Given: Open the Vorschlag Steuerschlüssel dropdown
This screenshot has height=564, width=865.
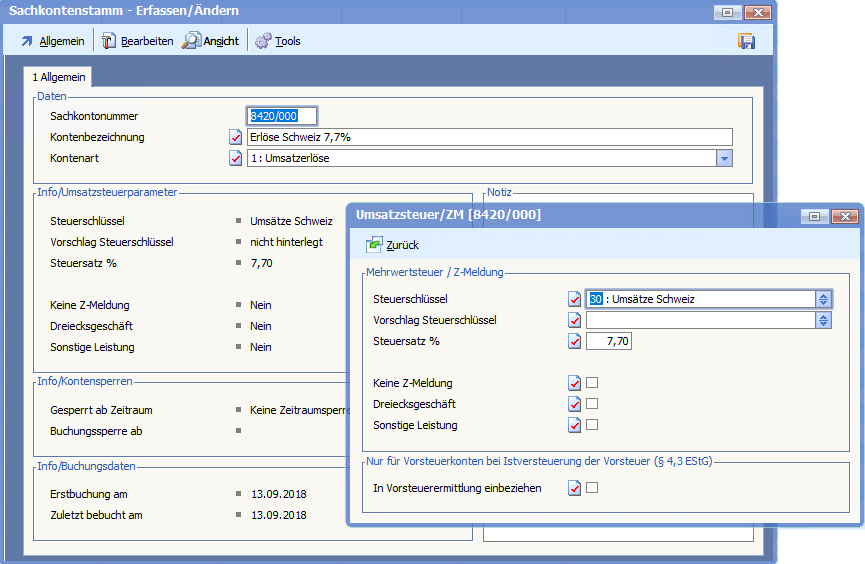Looking at the screenshot, I should pos(824,320).
